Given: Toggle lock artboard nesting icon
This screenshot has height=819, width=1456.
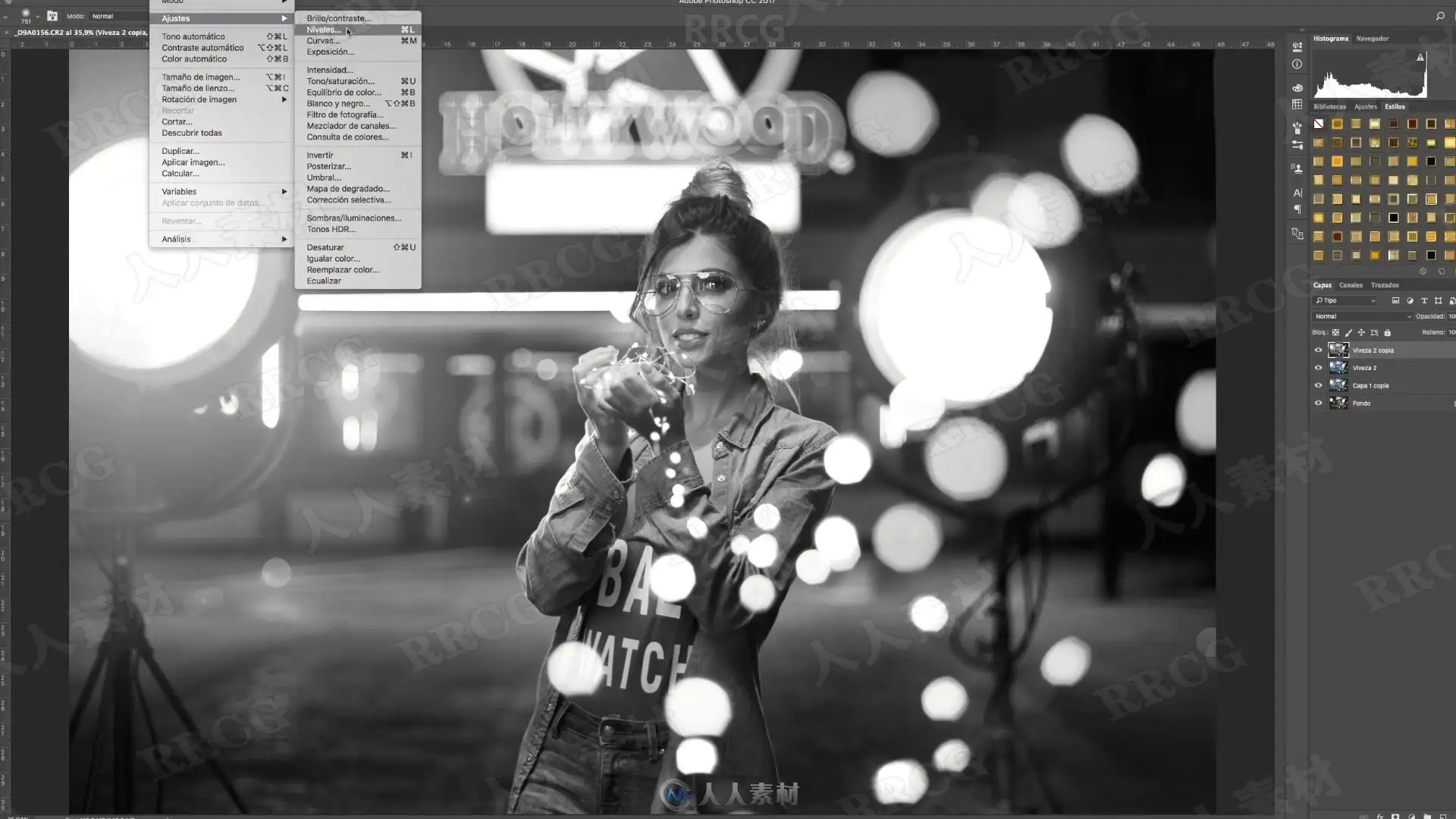Looking at the screenshot, I should pyautogui.click(x=1374, y=332).
